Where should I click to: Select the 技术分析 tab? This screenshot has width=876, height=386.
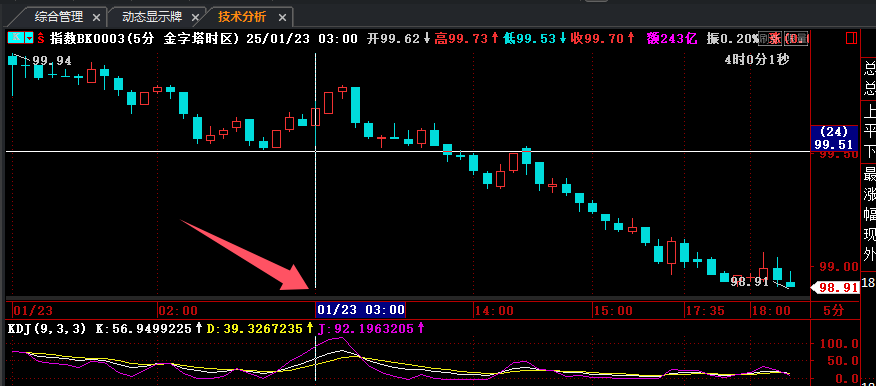[x=242, y=17]
